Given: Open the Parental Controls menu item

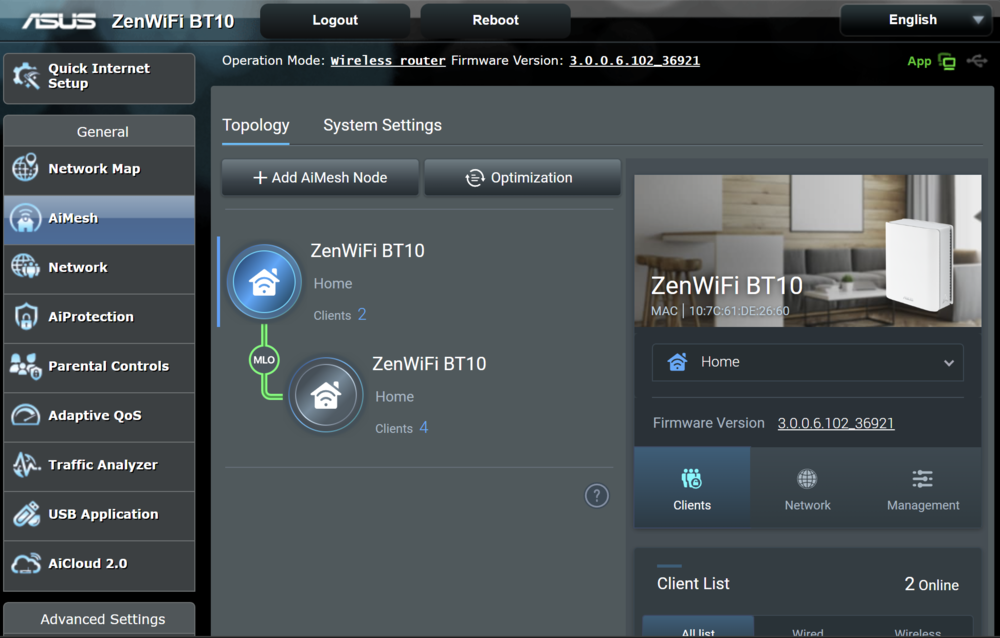Looking at the screenshot, I should pyautogui.click(x=99, y=366).
